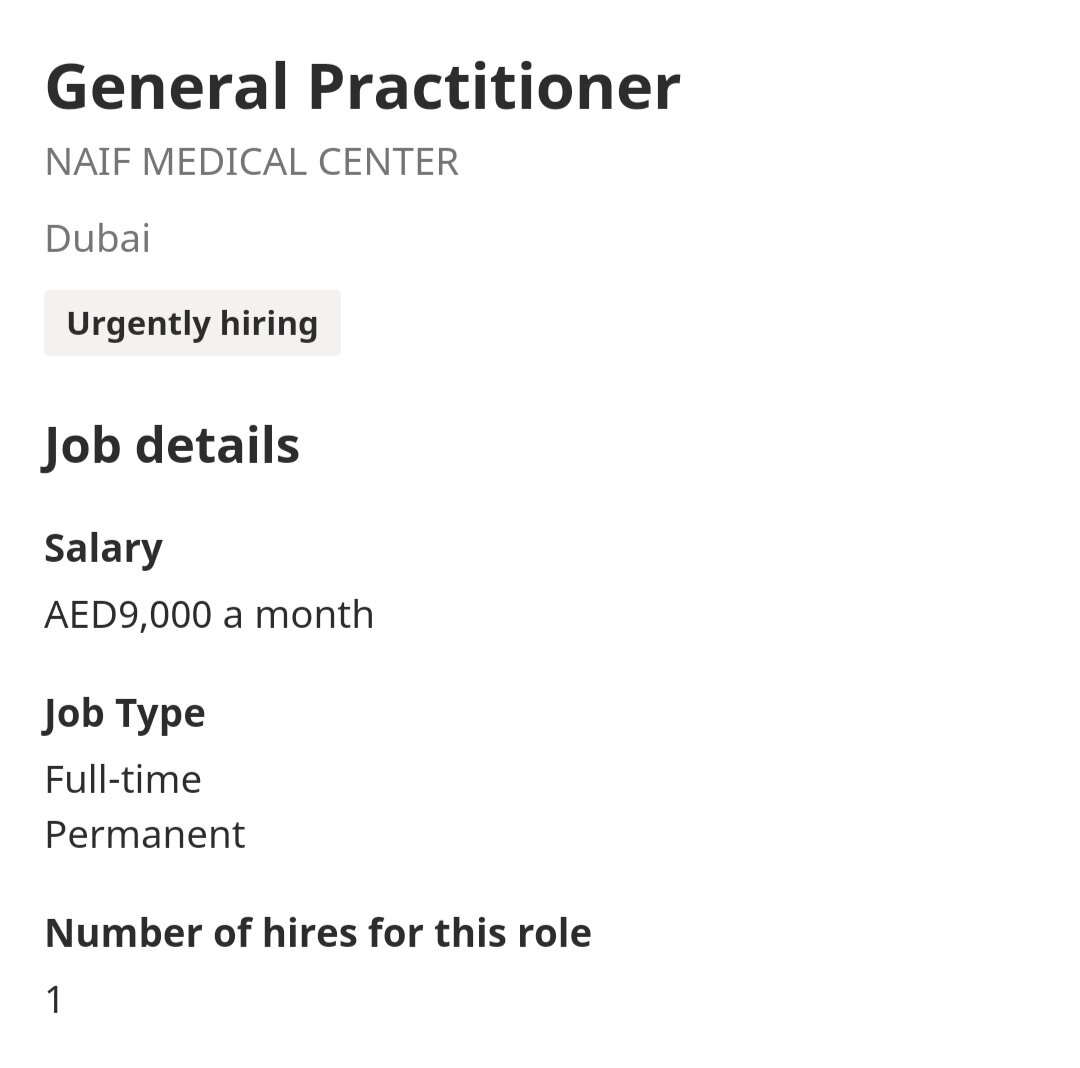
Task: Click the word role in the hires label
Action: [554, 933]
